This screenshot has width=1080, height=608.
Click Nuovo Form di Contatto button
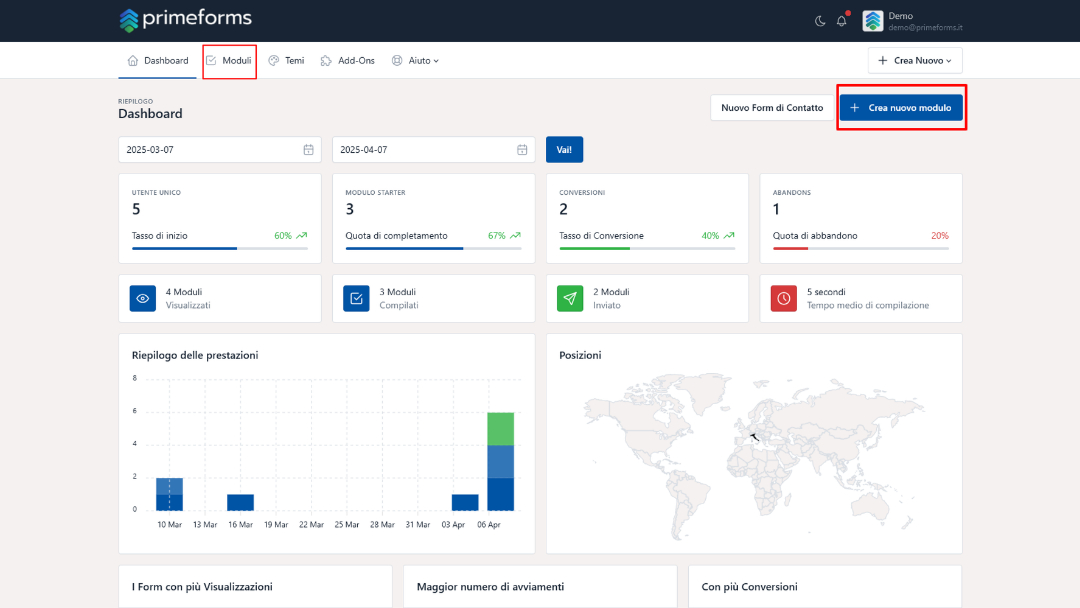click(x=771, y=107)
